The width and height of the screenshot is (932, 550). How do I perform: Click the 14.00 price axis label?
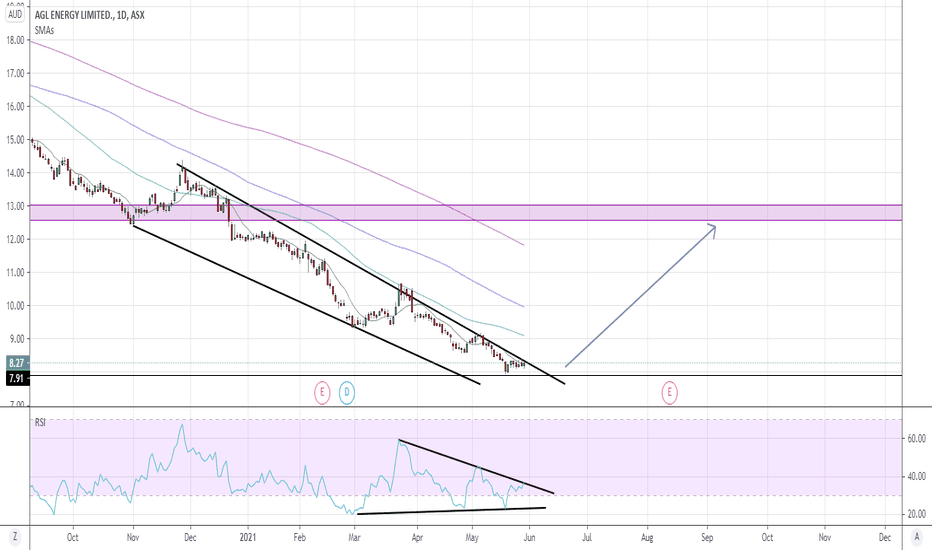click(16, 173)
